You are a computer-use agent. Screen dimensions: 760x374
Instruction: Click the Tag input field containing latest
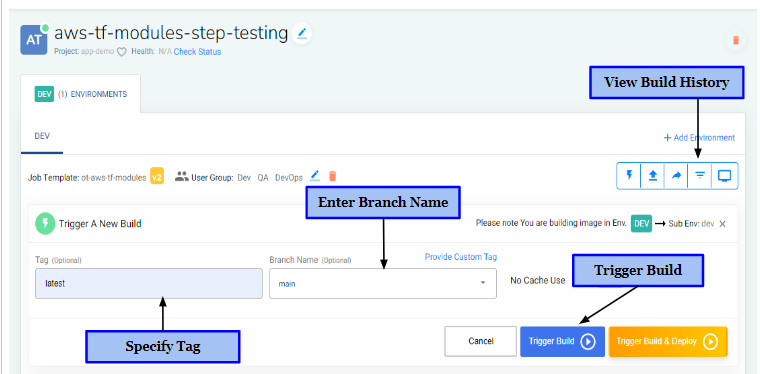149,283
